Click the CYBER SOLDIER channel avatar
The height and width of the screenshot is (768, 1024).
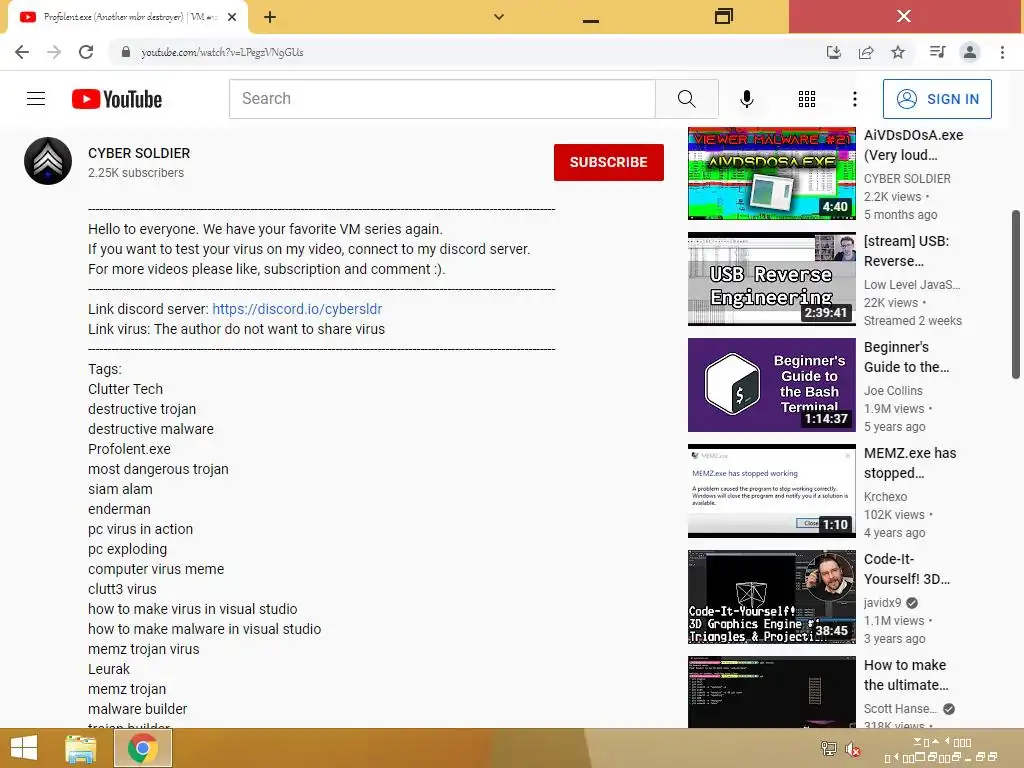(48, 161)
